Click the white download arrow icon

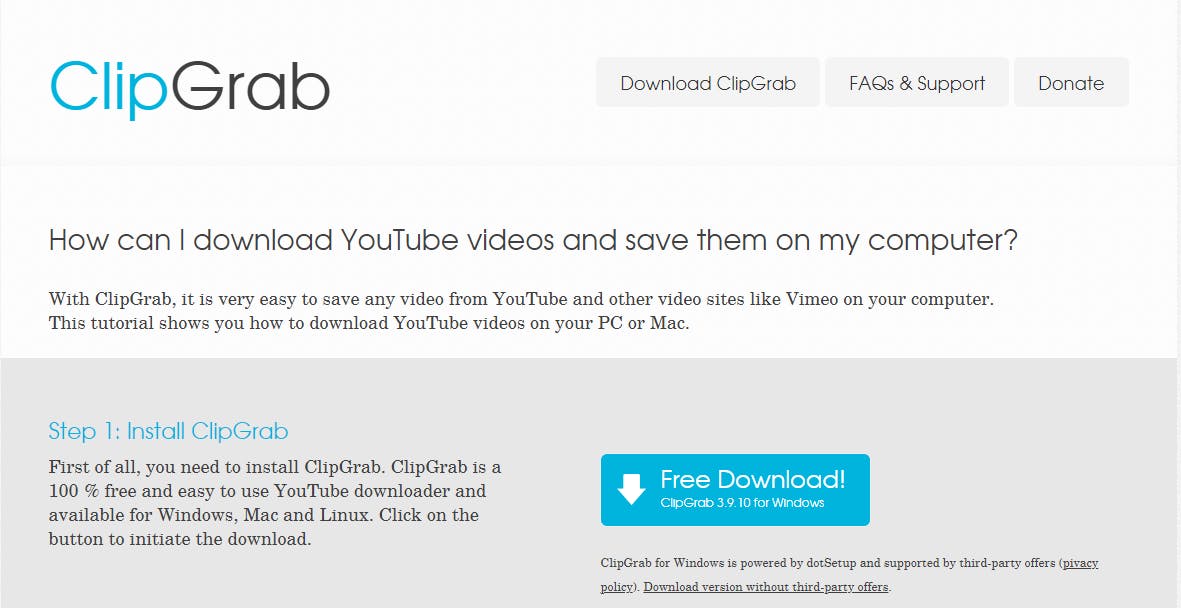(631, 489)
